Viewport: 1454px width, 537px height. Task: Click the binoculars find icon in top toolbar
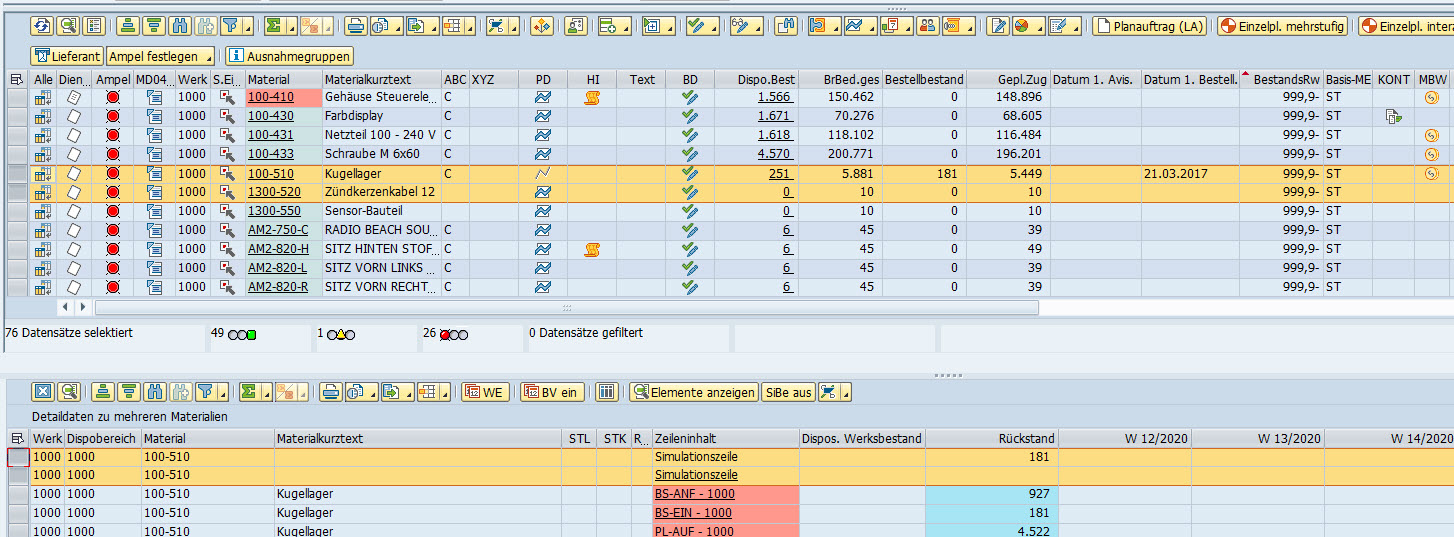click(180, 27)
